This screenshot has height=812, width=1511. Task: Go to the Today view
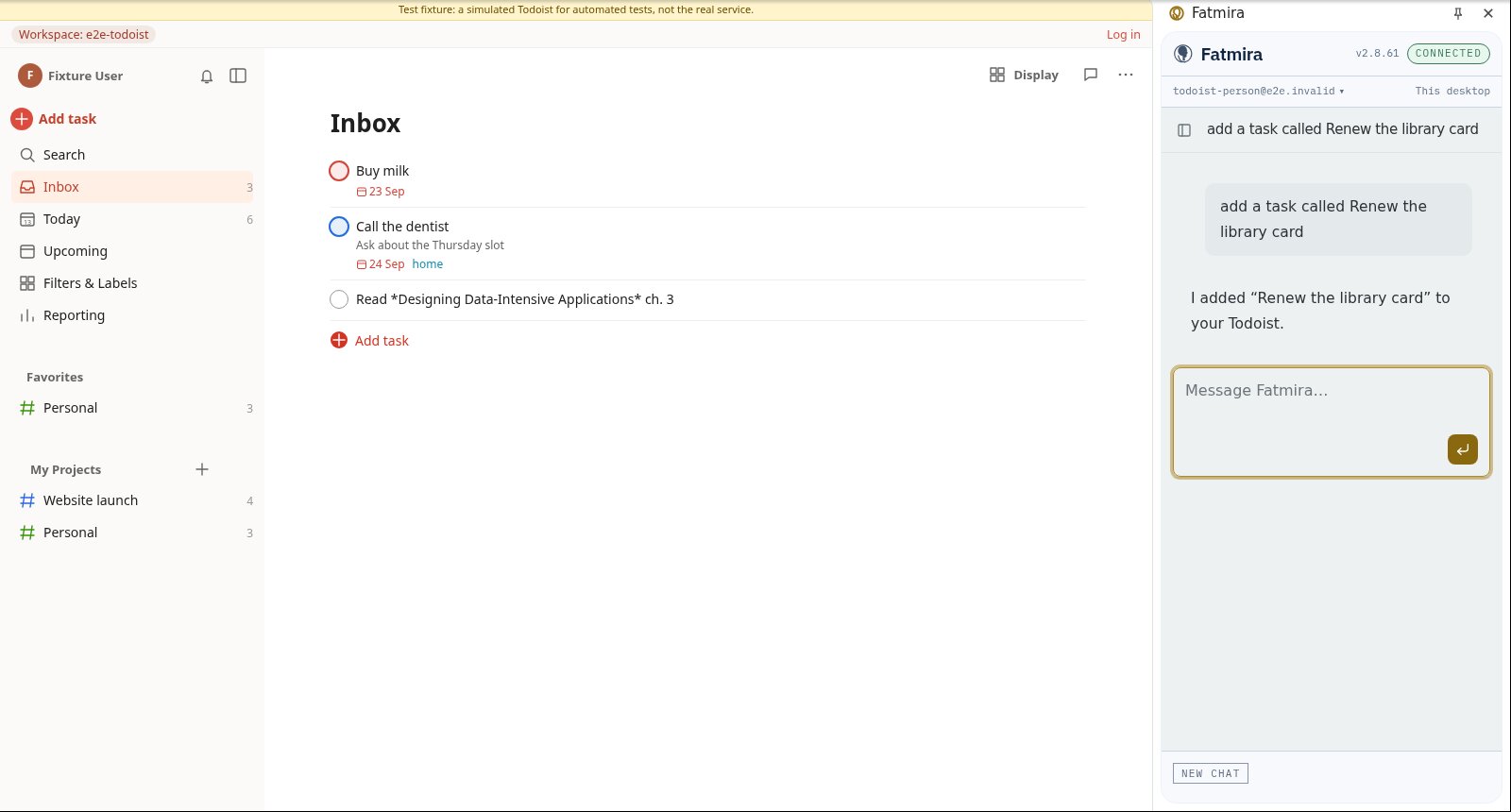[132, 219]
